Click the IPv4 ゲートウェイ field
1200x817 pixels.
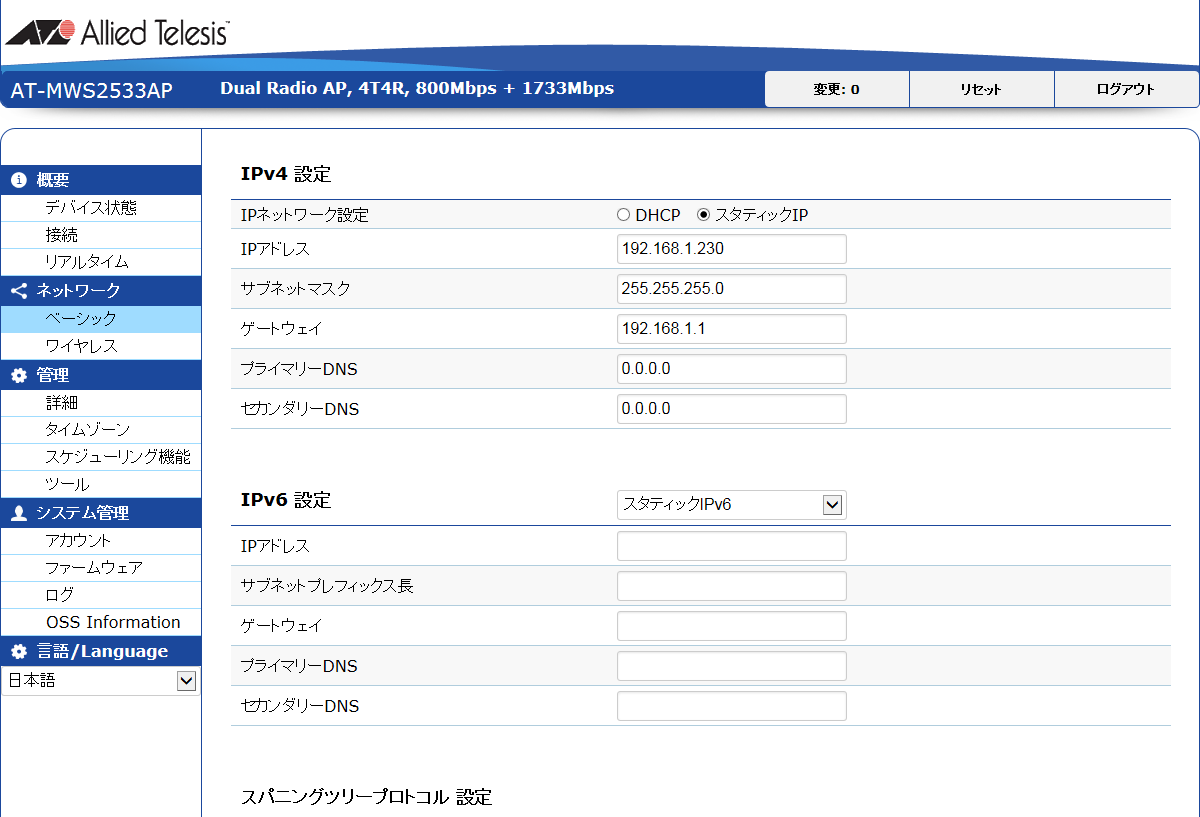[x=732, y=329]
